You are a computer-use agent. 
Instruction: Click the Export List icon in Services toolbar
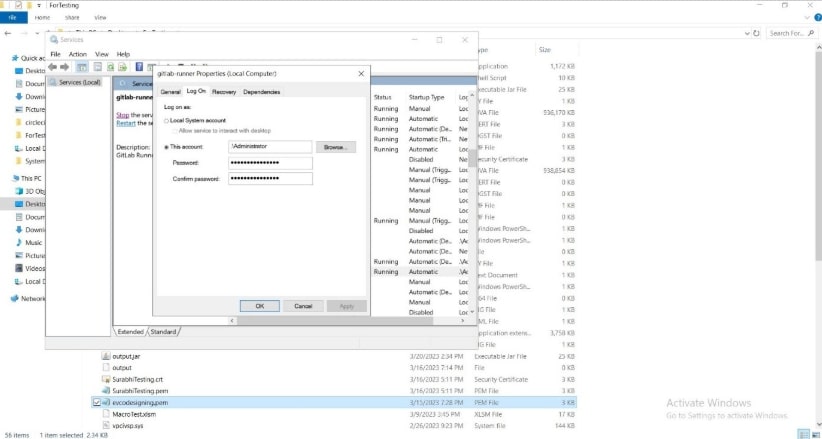123,67
